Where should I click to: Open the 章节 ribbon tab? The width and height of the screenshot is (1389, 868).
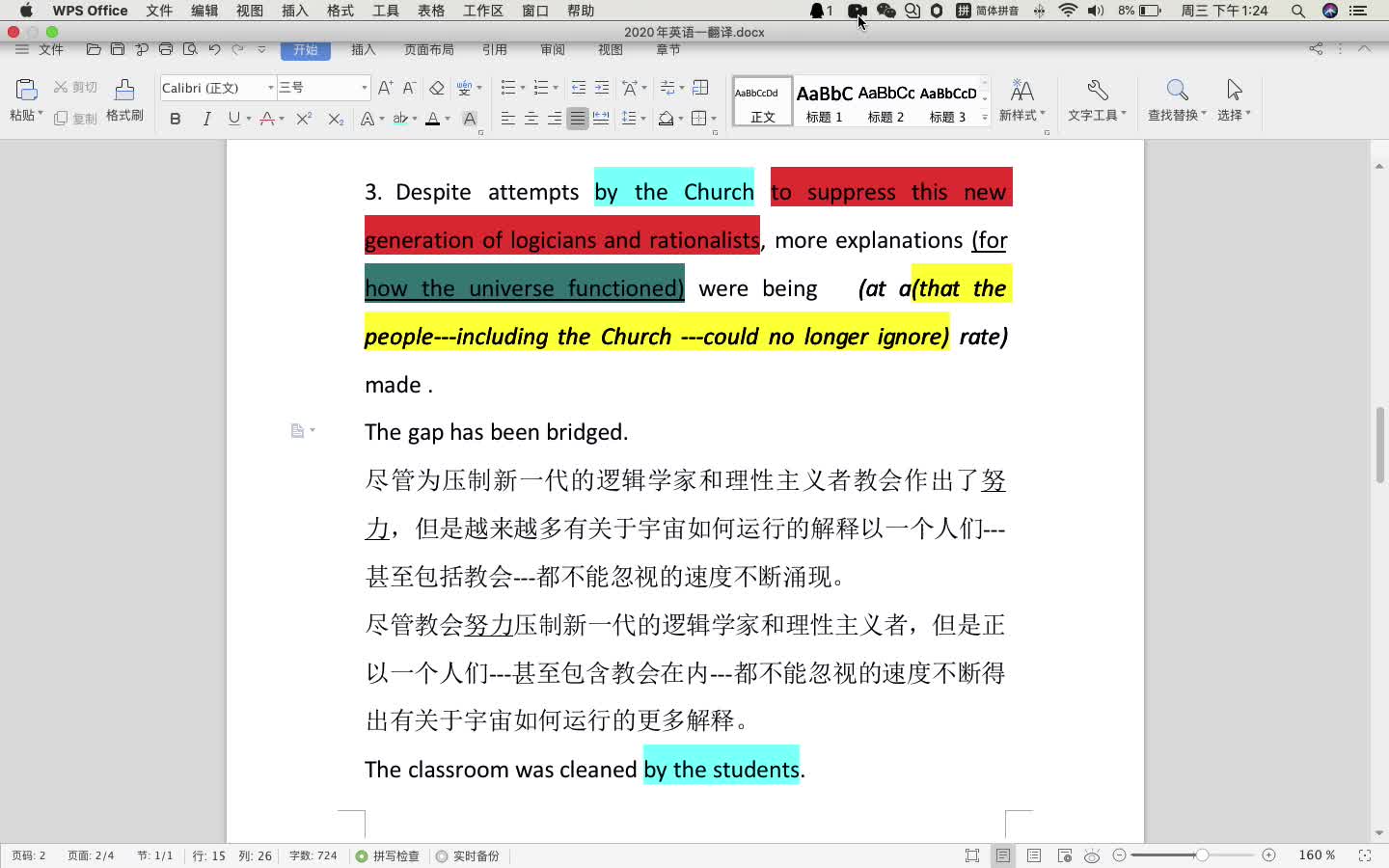pos(668,49)
